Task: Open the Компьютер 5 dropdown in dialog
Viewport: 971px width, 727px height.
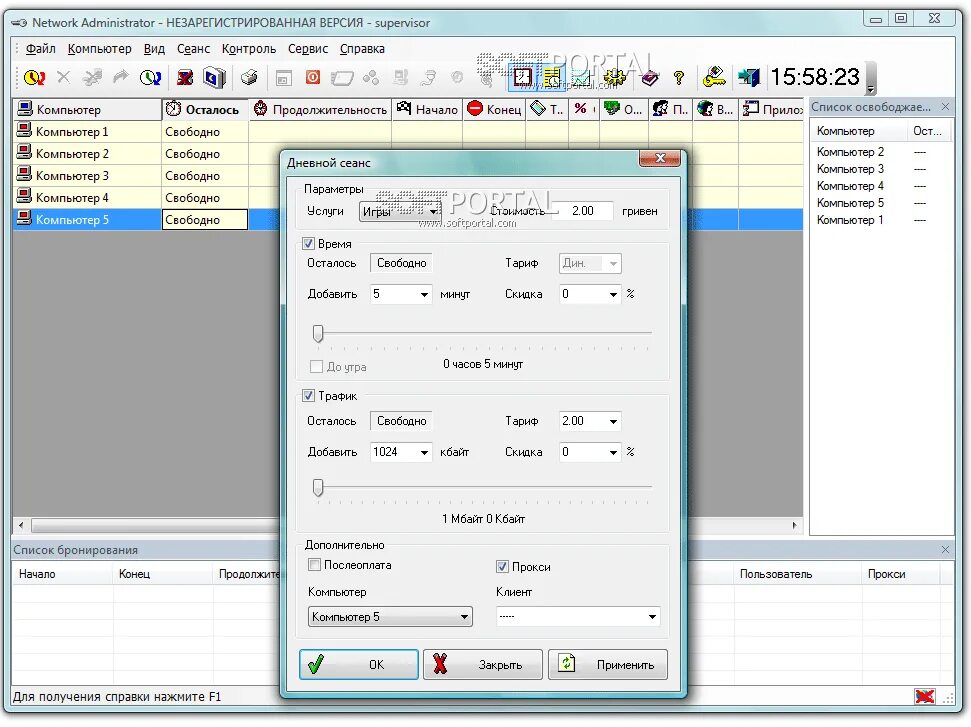Action: pos(390,616)
